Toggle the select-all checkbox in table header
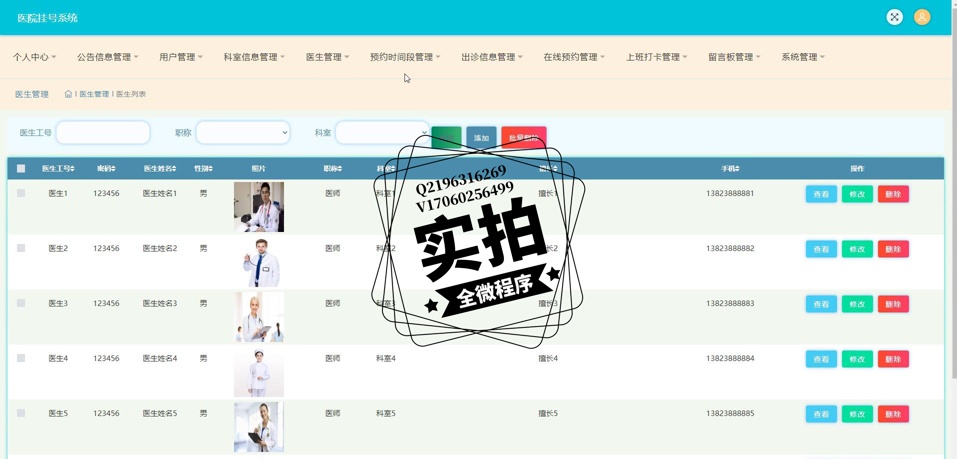The height and width of the screenshot is (459, 957). [x=21, y=169]
